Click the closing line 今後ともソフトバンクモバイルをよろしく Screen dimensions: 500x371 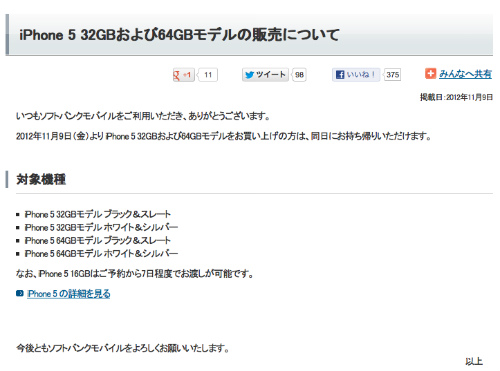tap(123, 348)
